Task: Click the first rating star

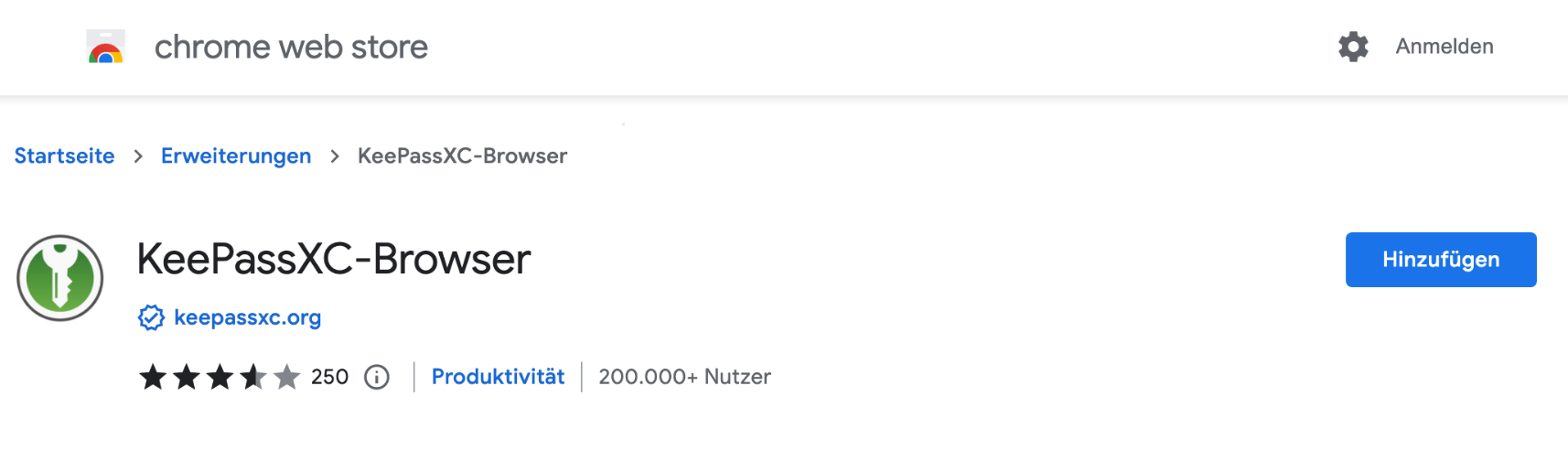Action: coord(153,377)
